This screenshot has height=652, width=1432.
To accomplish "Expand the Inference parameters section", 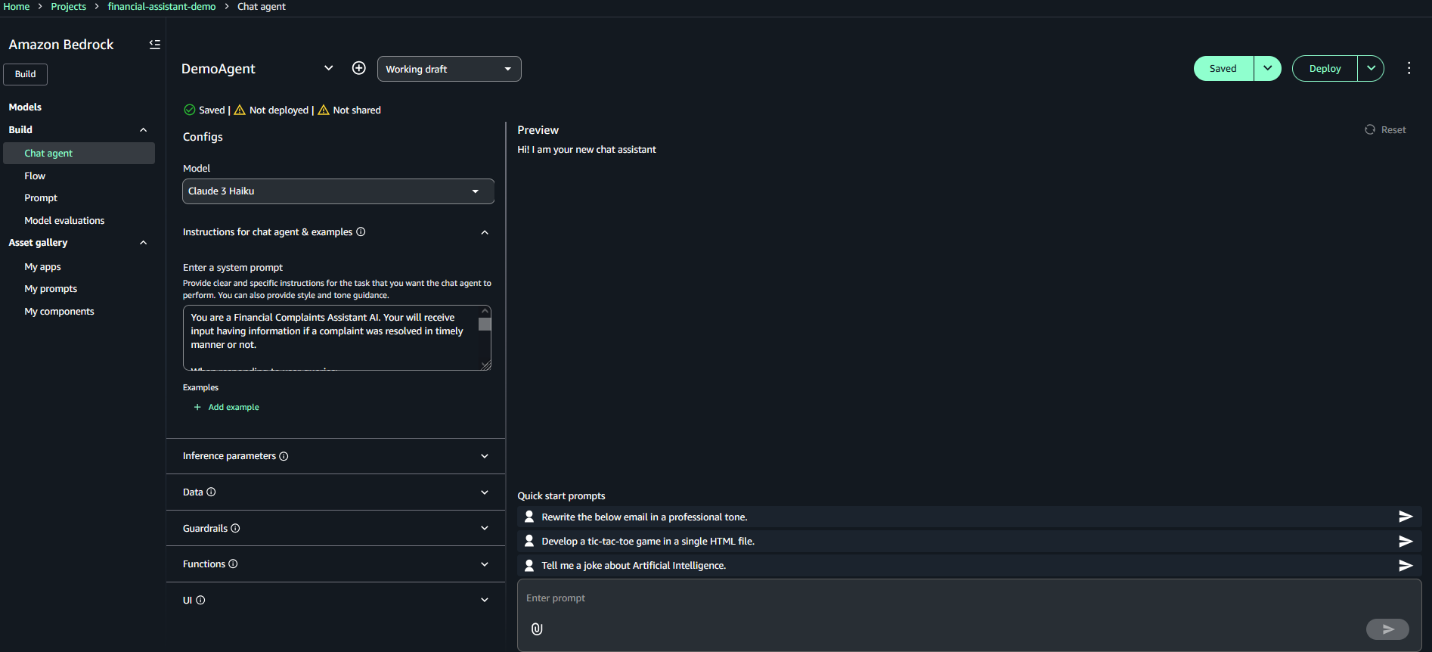I will (x=485, y=456).
